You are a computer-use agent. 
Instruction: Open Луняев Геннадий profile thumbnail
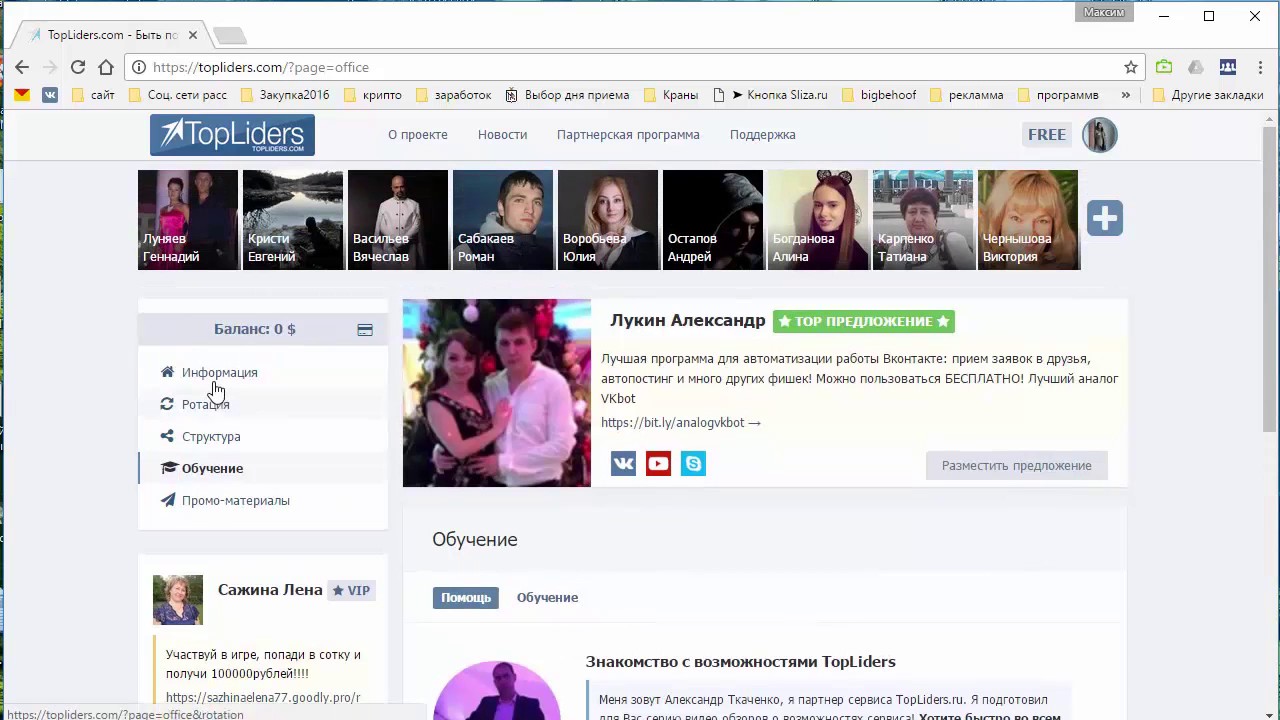[x=188, y=220]
